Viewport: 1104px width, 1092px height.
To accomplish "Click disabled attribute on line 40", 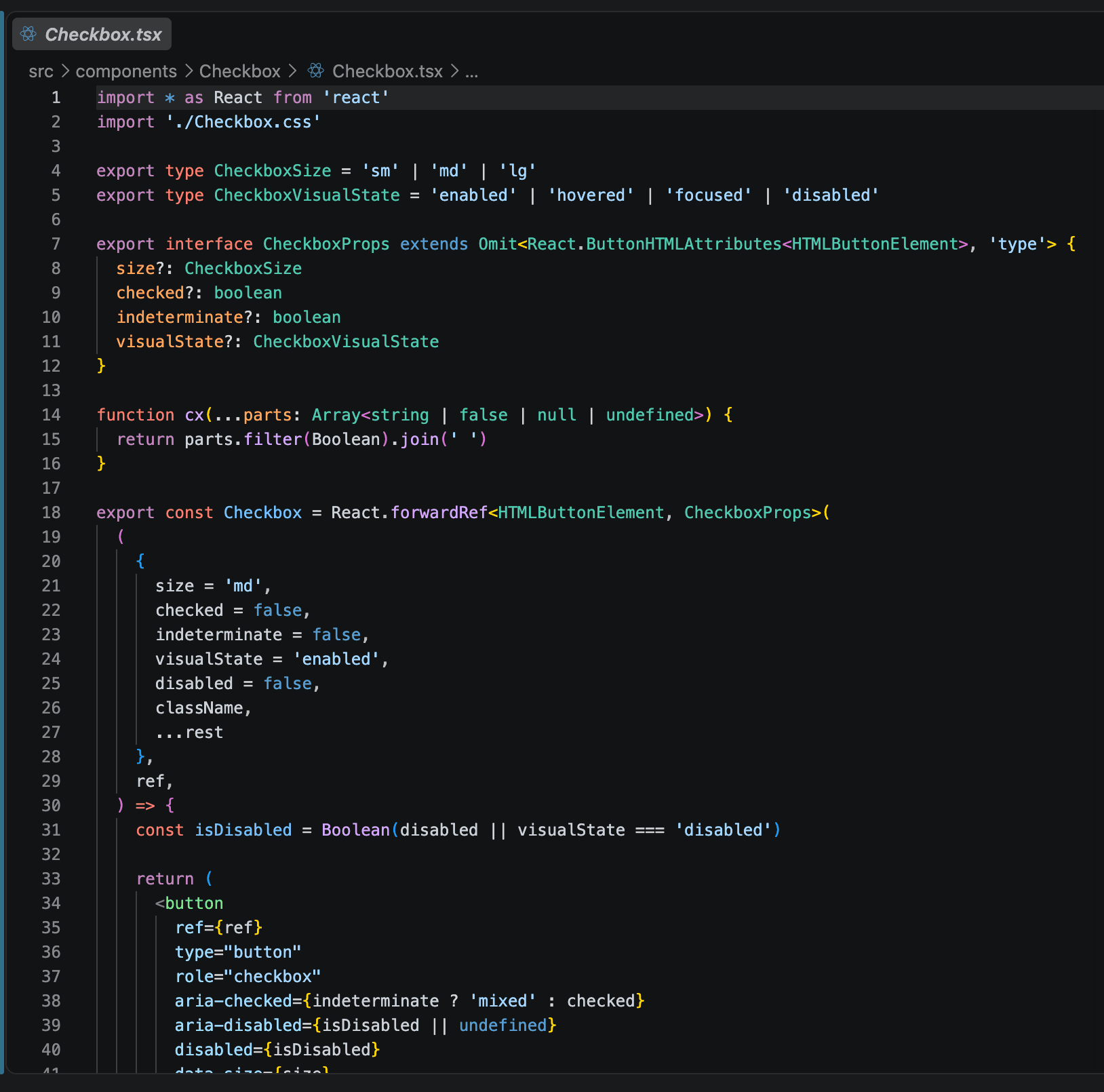I will pyautogui.click(x=214, y=1050).
